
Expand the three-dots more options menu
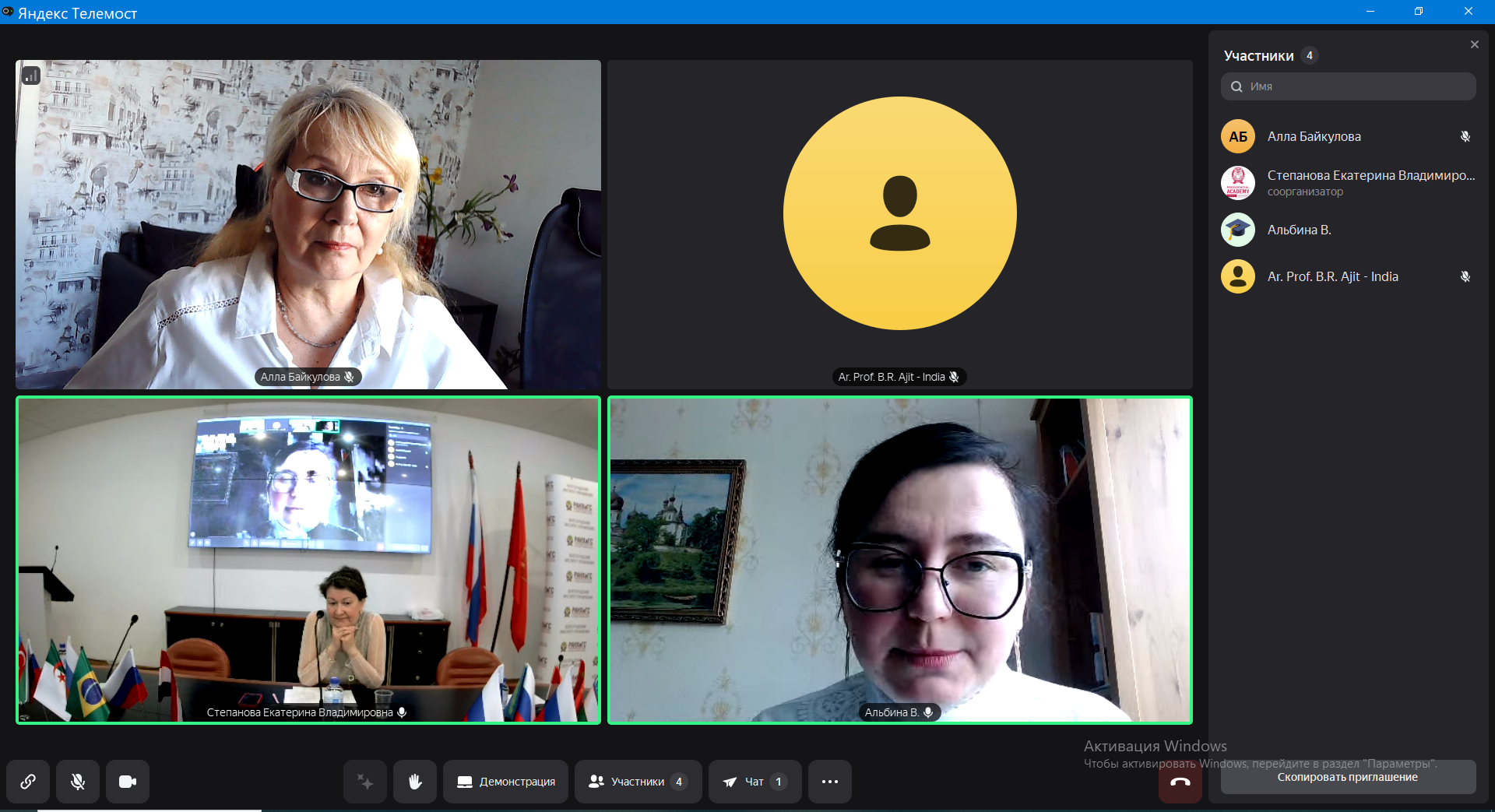pyautogui.click(x=830, y=782)
